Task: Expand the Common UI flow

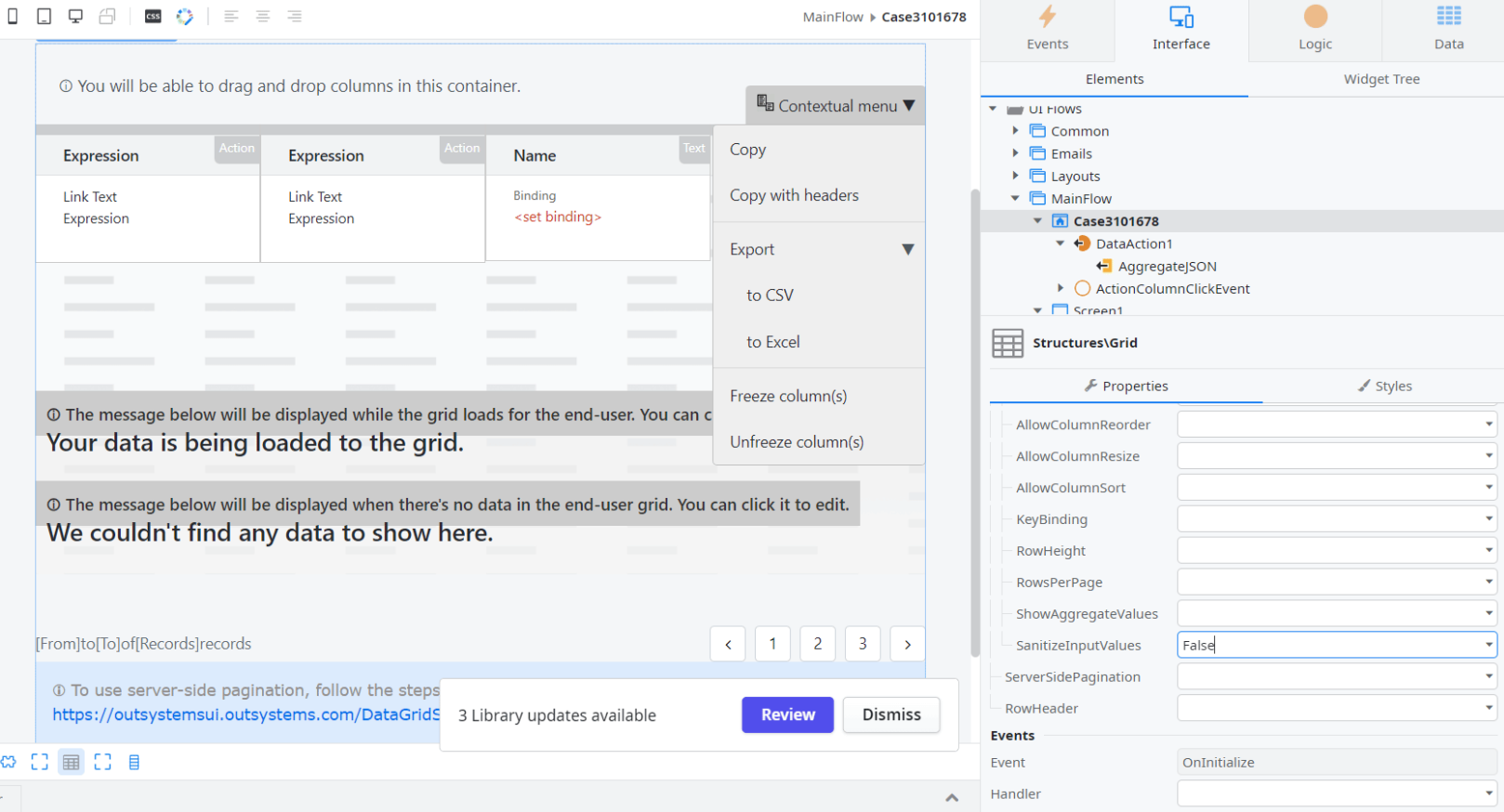Action: click(x=1015, y=131)
